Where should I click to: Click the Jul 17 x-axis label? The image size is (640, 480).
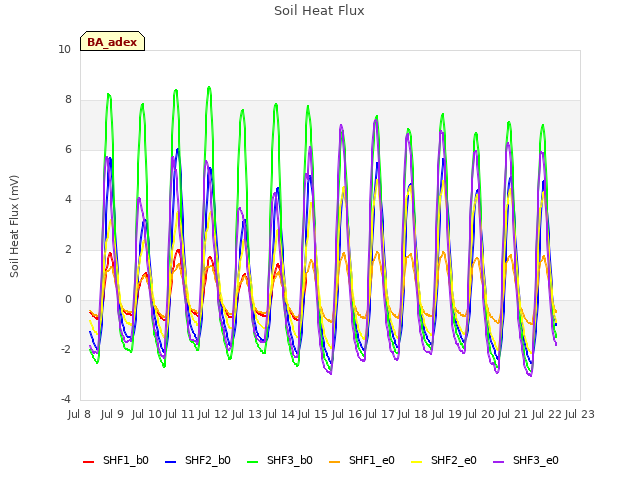(x=380, y=414)
